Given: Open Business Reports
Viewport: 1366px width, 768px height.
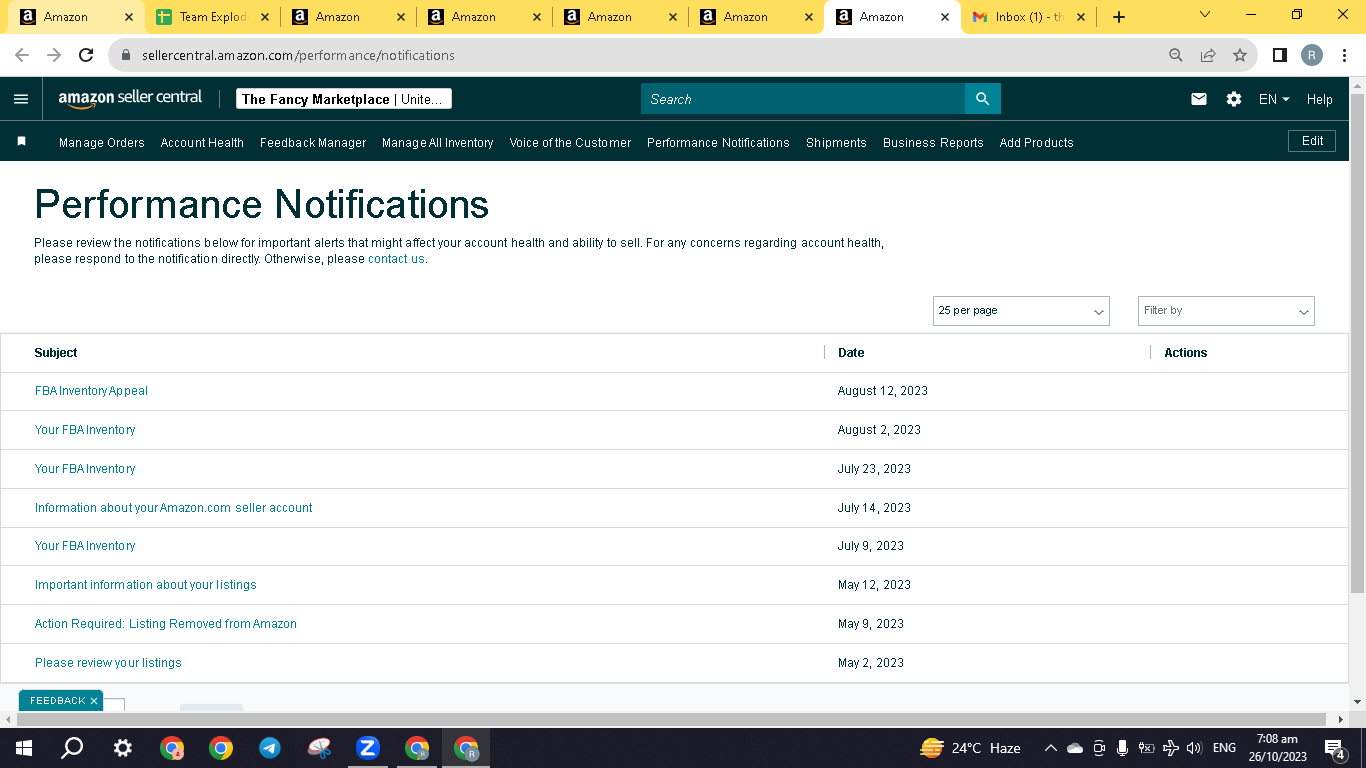Looking at the screenshot, I should point(933,143).
